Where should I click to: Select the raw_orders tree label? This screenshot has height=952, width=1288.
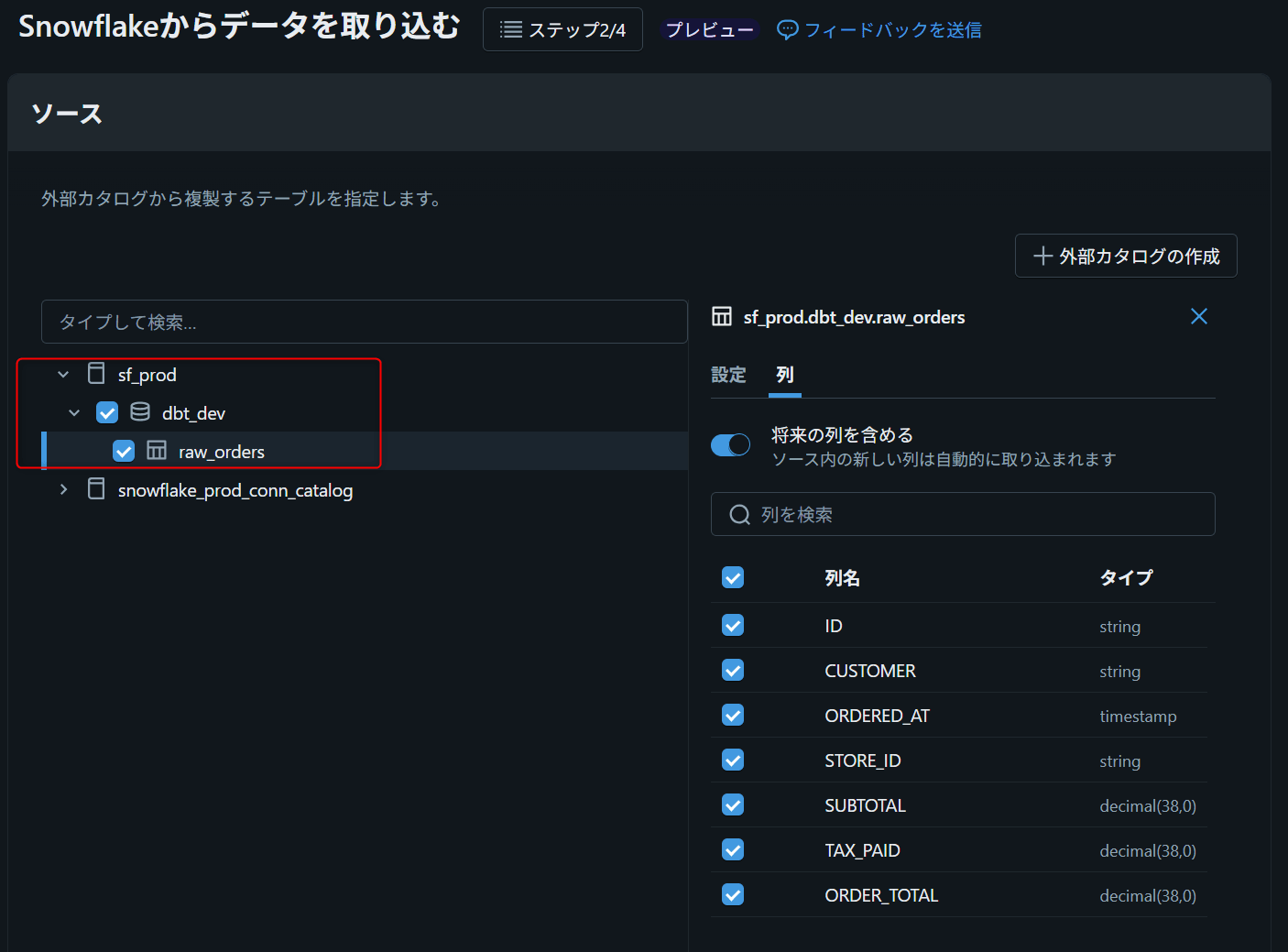[x=222, y=452]
